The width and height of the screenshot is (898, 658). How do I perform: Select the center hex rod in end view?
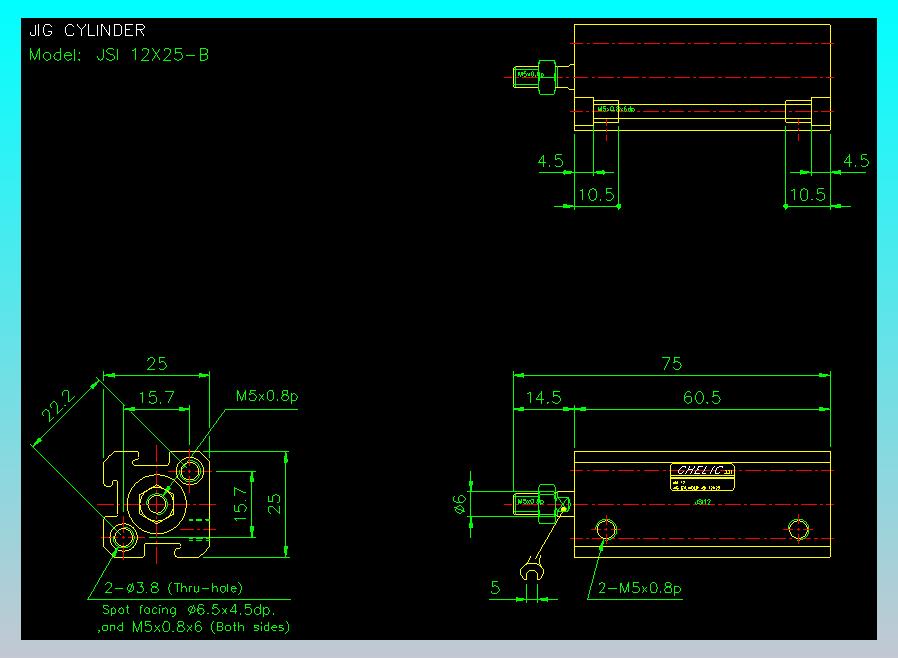point(156,503)
